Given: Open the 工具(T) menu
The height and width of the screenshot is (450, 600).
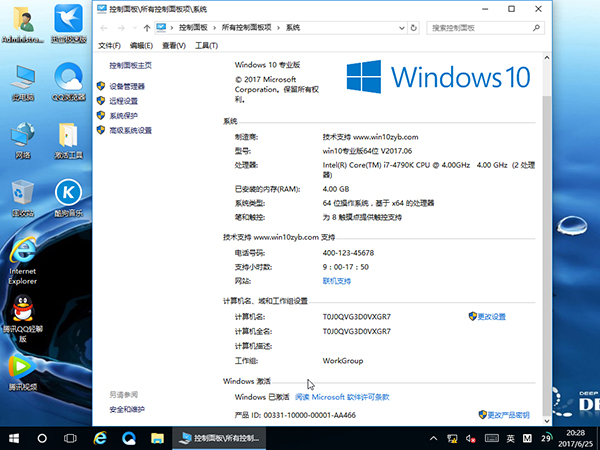Looking at the screenshot, I should point(206,46).
